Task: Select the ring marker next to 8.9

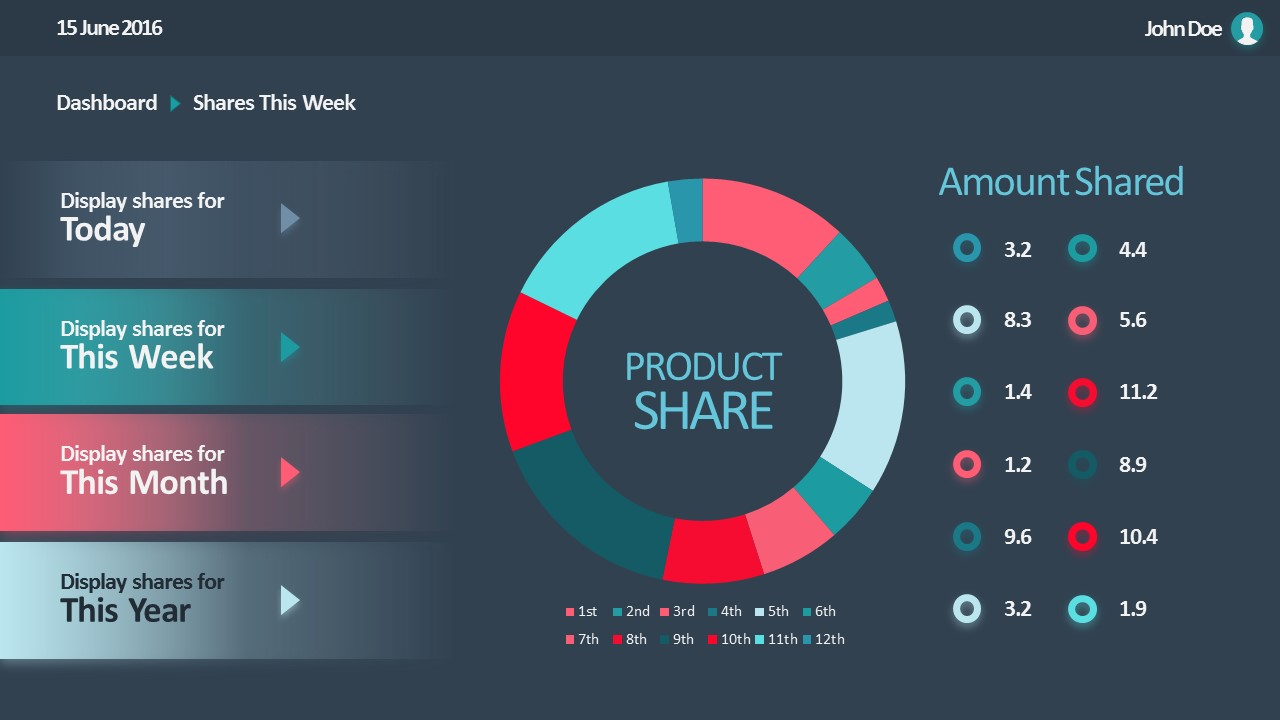Action: [x=1082, y=464]
